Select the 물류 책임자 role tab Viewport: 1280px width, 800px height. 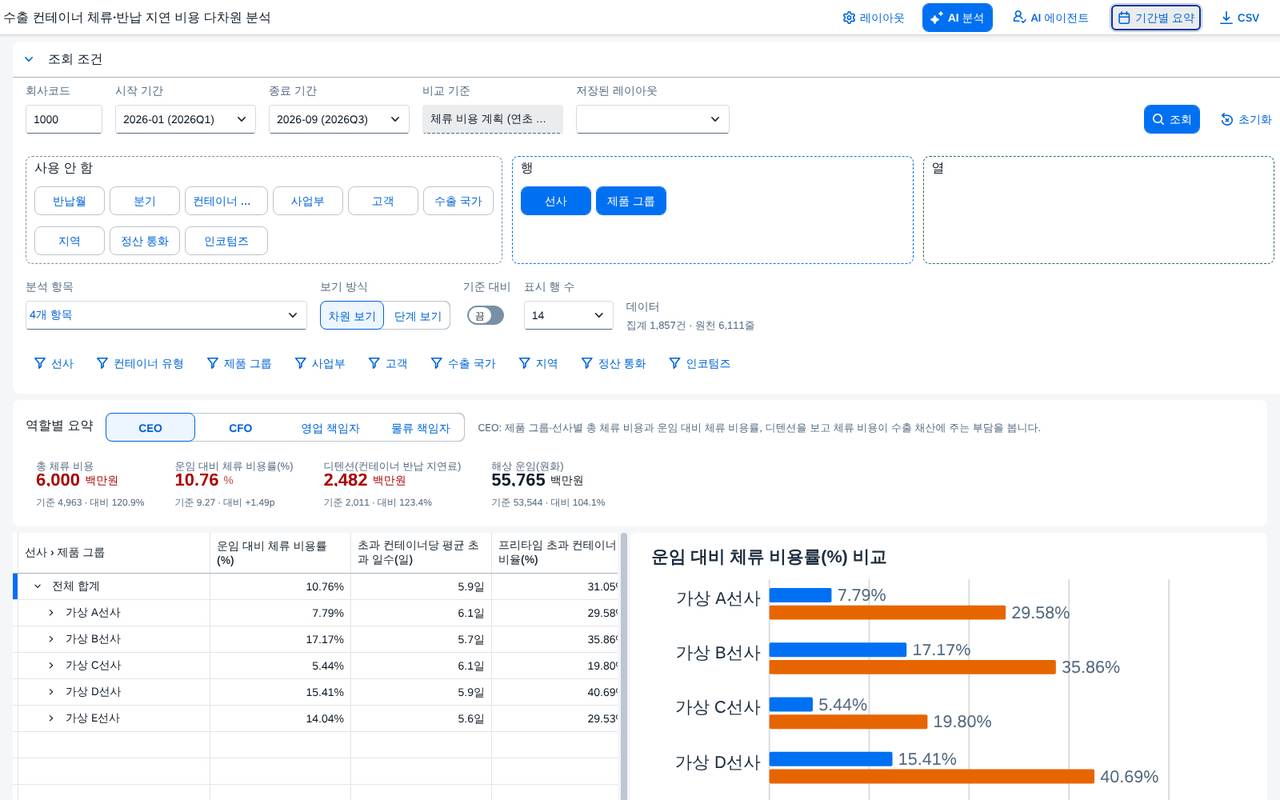point(420,428)
